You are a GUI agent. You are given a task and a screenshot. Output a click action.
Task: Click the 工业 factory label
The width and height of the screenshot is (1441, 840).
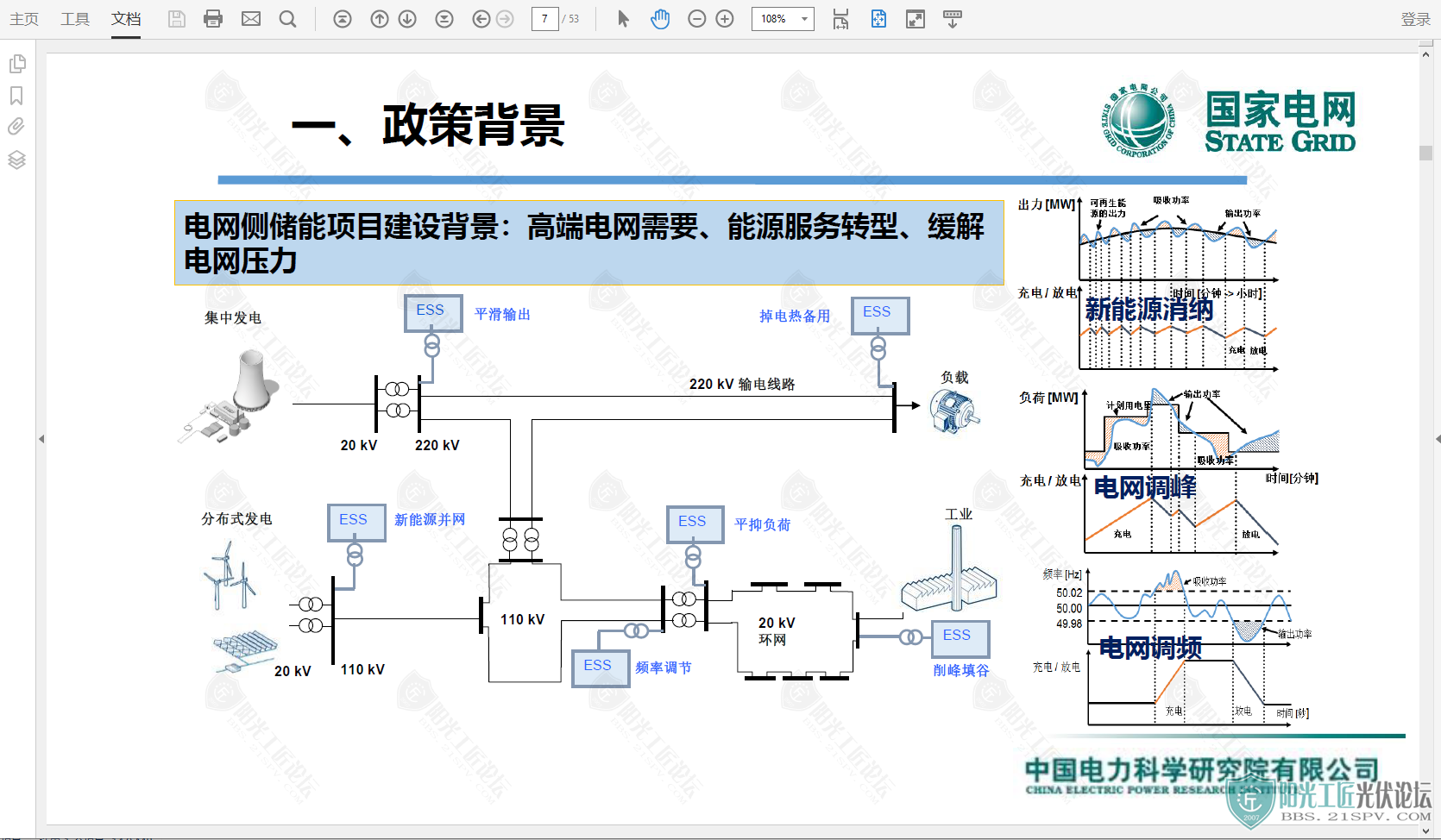pos(959,514)
